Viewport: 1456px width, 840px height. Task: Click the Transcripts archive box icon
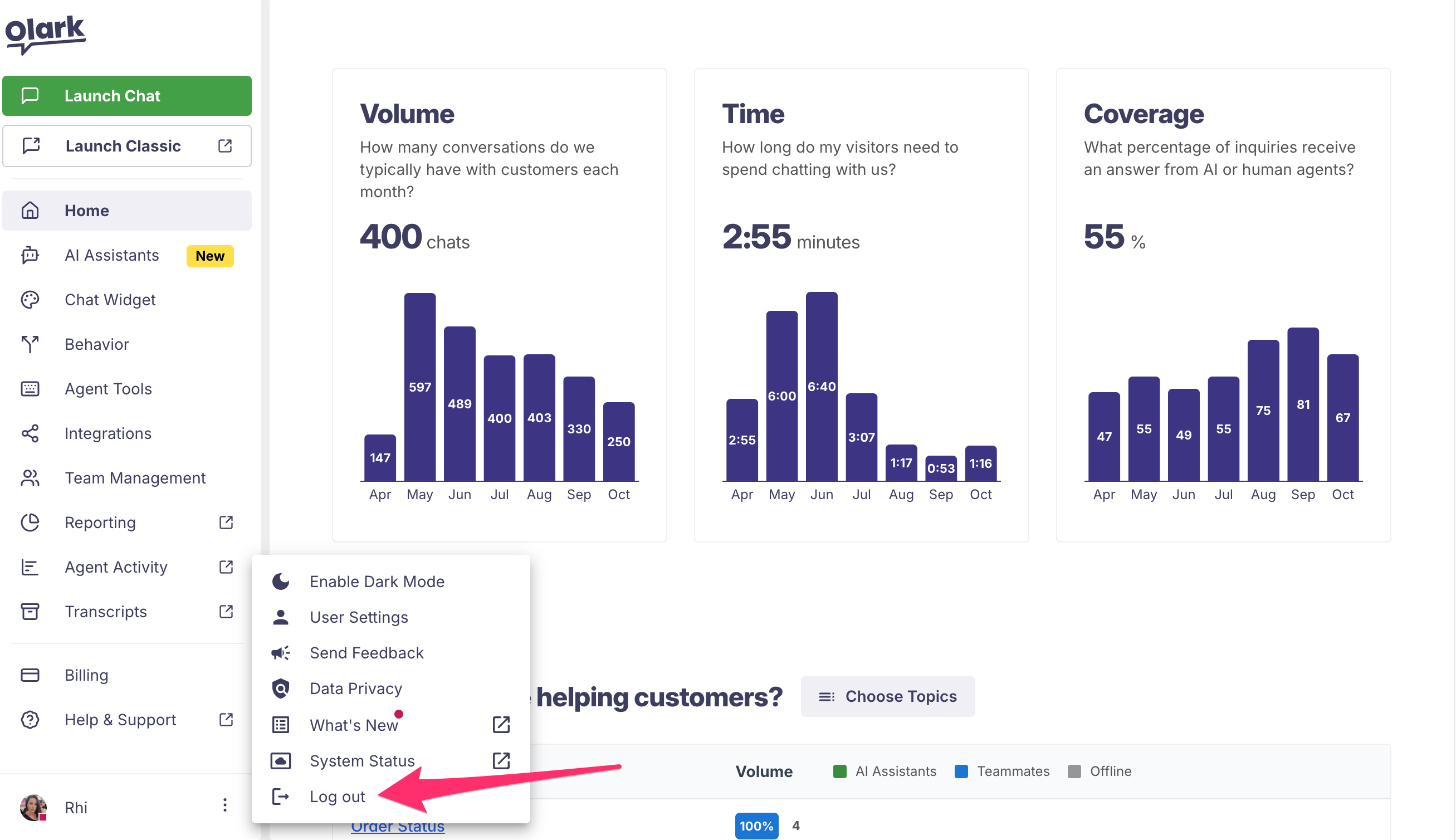30,612
